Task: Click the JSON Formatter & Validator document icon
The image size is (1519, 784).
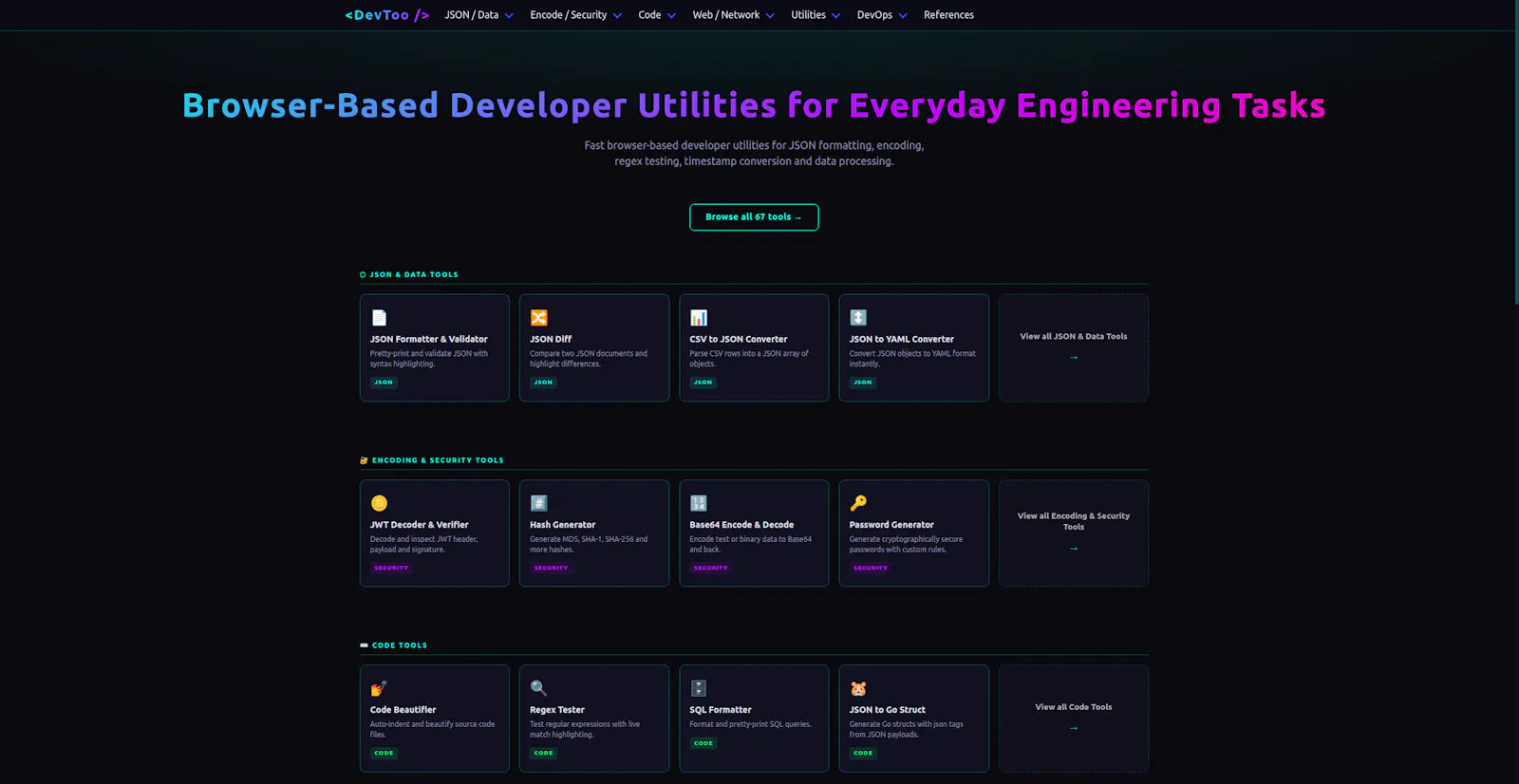Action: 379,318
